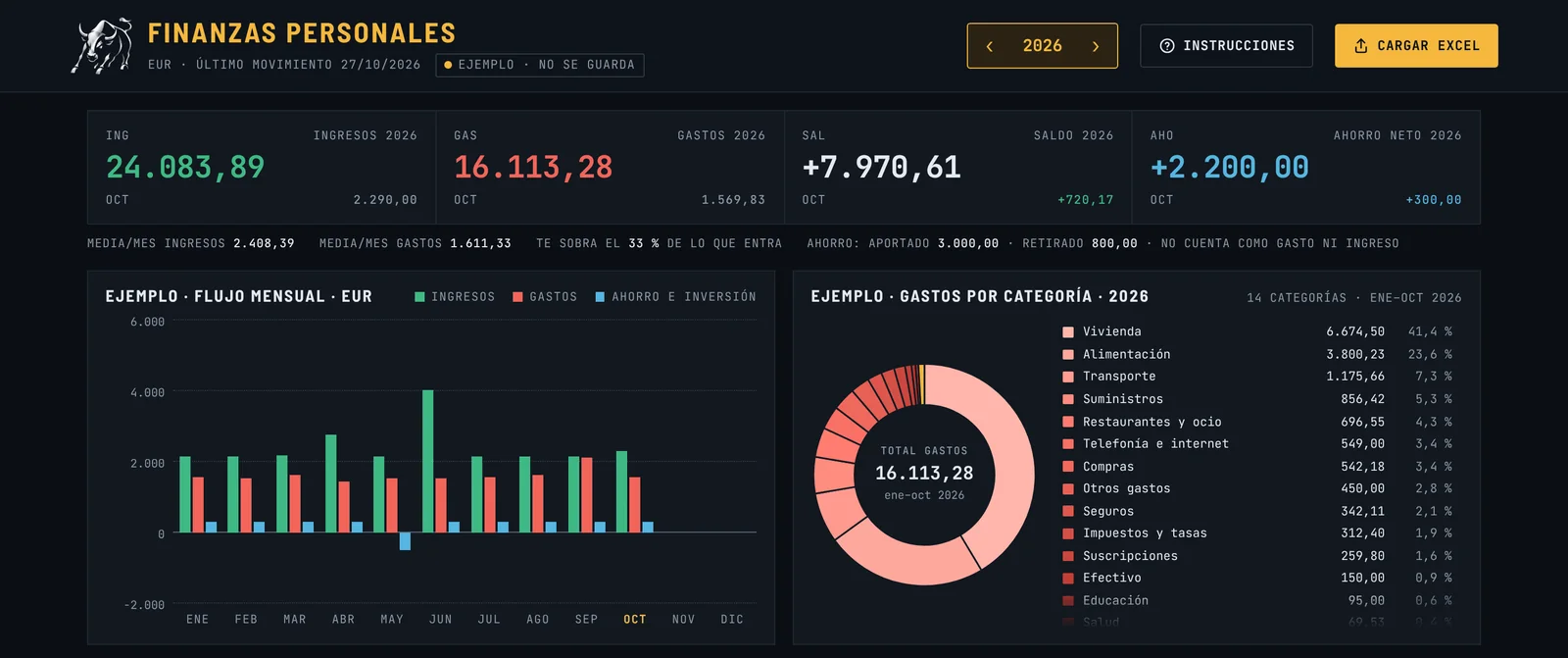Select the Ingresos 2026 summary card value
This screenshot has width=1568, height=658.
pyautogui.click(x=185, y=168)
